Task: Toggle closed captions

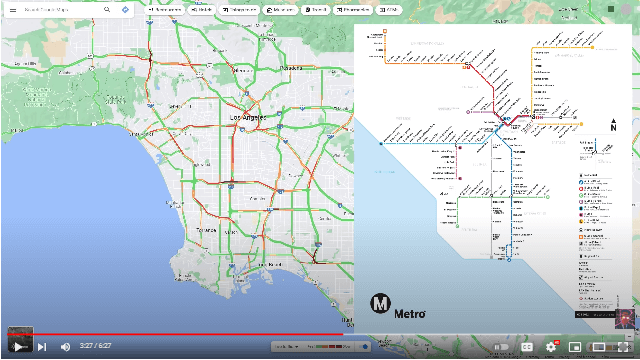Action: click(x=527, y=347)
